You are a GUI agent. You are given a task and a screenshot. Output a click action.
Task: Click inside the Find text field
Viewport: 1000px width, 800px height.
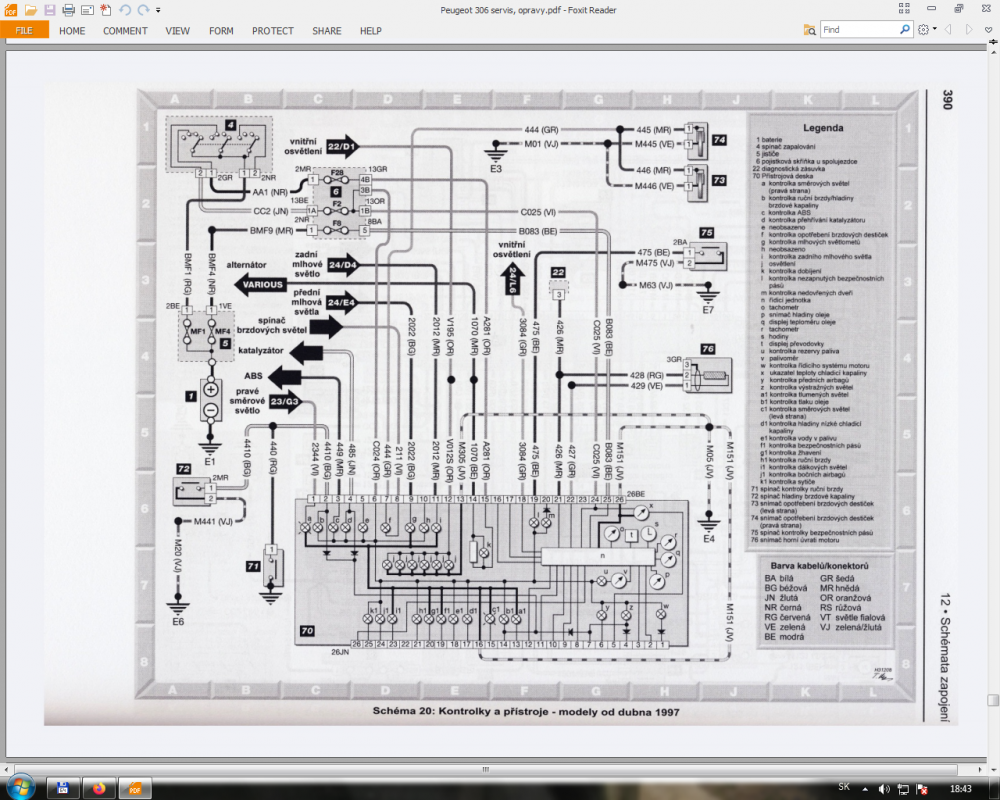(x=860, y=29)
